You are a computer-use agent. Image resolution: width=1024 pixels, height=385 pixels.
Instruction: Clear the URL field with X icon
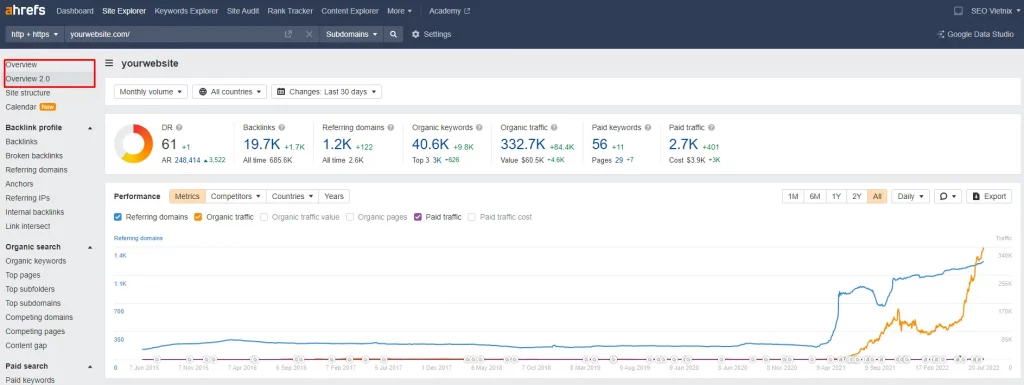coord(309,34)
